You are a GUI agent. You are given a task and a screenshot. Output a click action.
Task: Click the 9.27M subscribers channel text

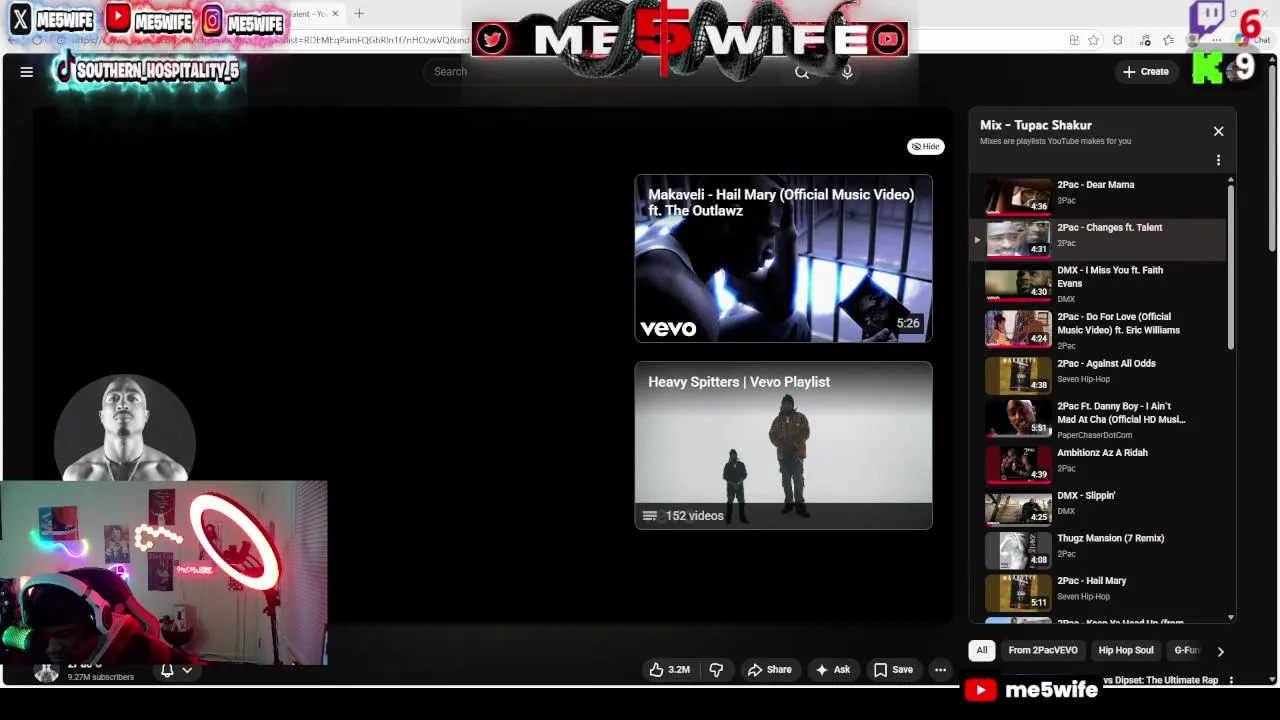(x=100, y=677)
